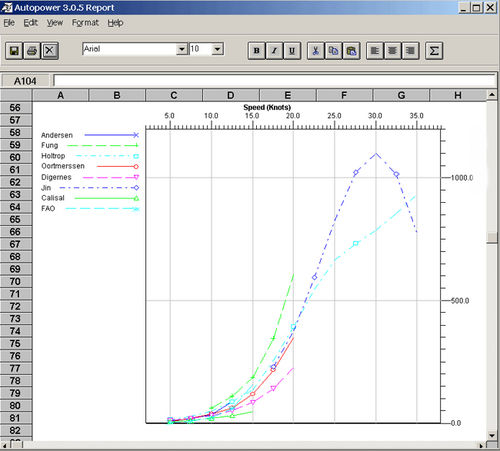Select column D header
The image size is (500, 451).
231,95
